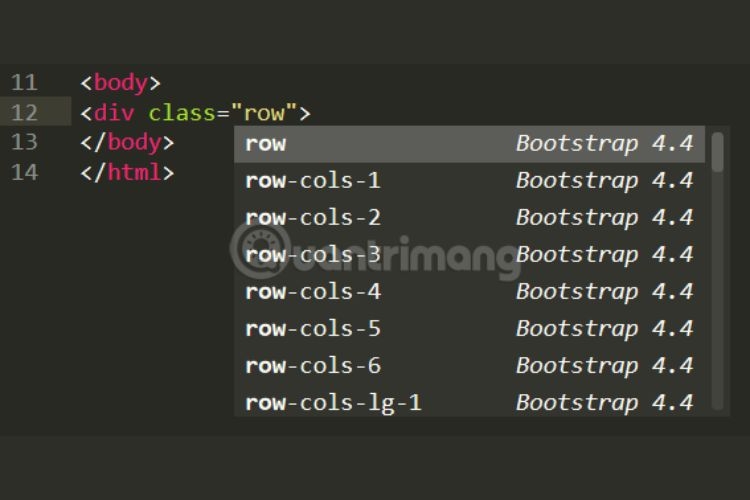This screenshot has height=500, width=750.
Task: Choose row-cols-4 from completions
Action: click(469, 292)
